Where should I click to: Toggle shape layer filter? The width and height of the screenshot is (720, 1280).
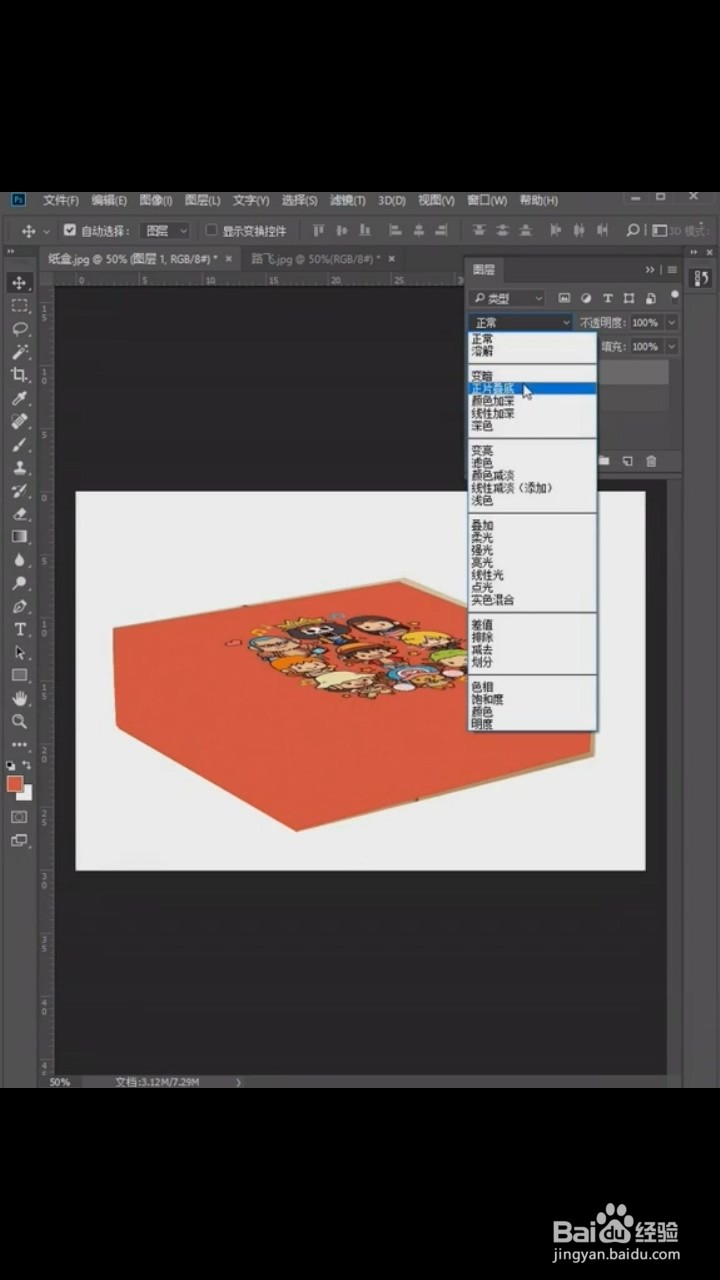629,298
